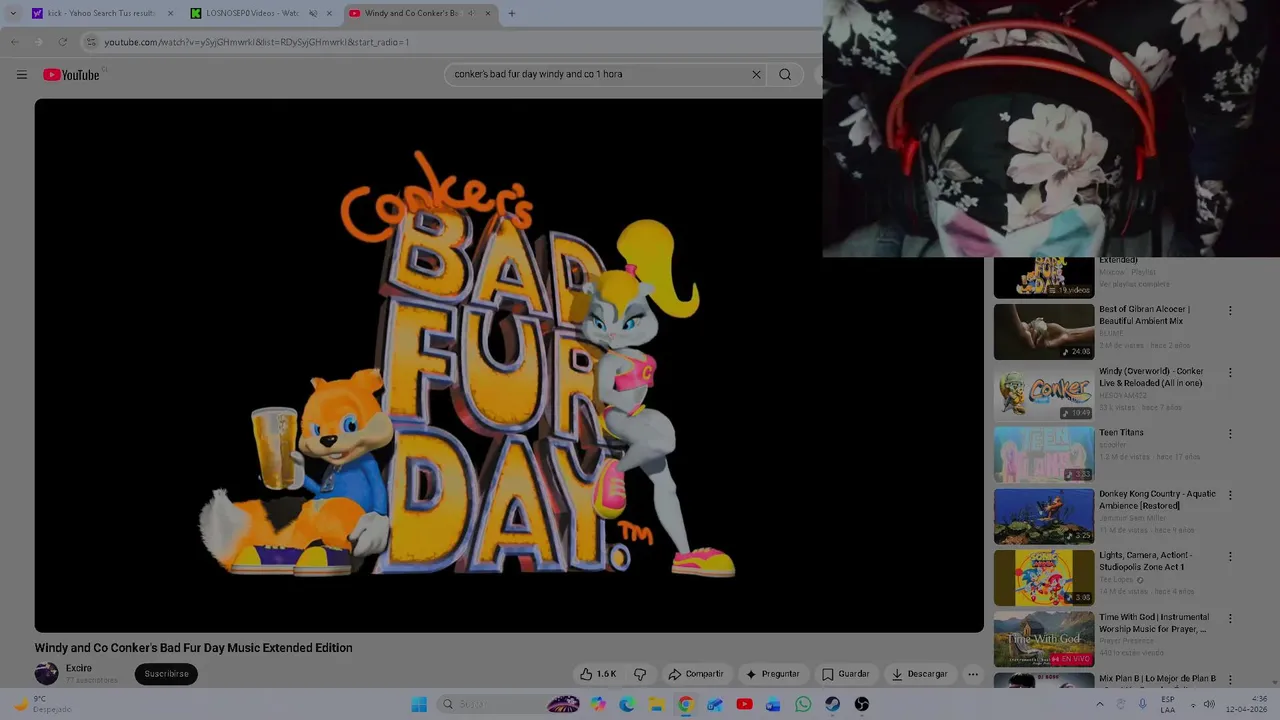Open Time With God live stream thumbnail
The height and width of the screenshot is (720, 1280).
[1044, 639]
